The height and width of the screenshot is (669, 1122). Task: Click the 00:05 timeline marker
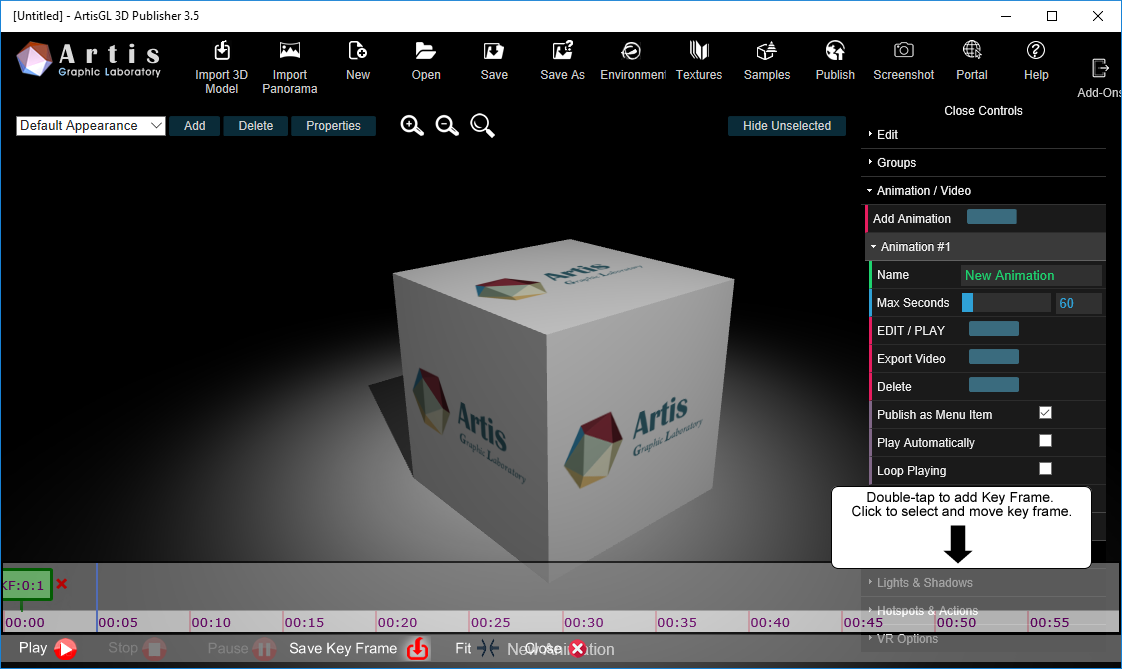tap(118, 622)
